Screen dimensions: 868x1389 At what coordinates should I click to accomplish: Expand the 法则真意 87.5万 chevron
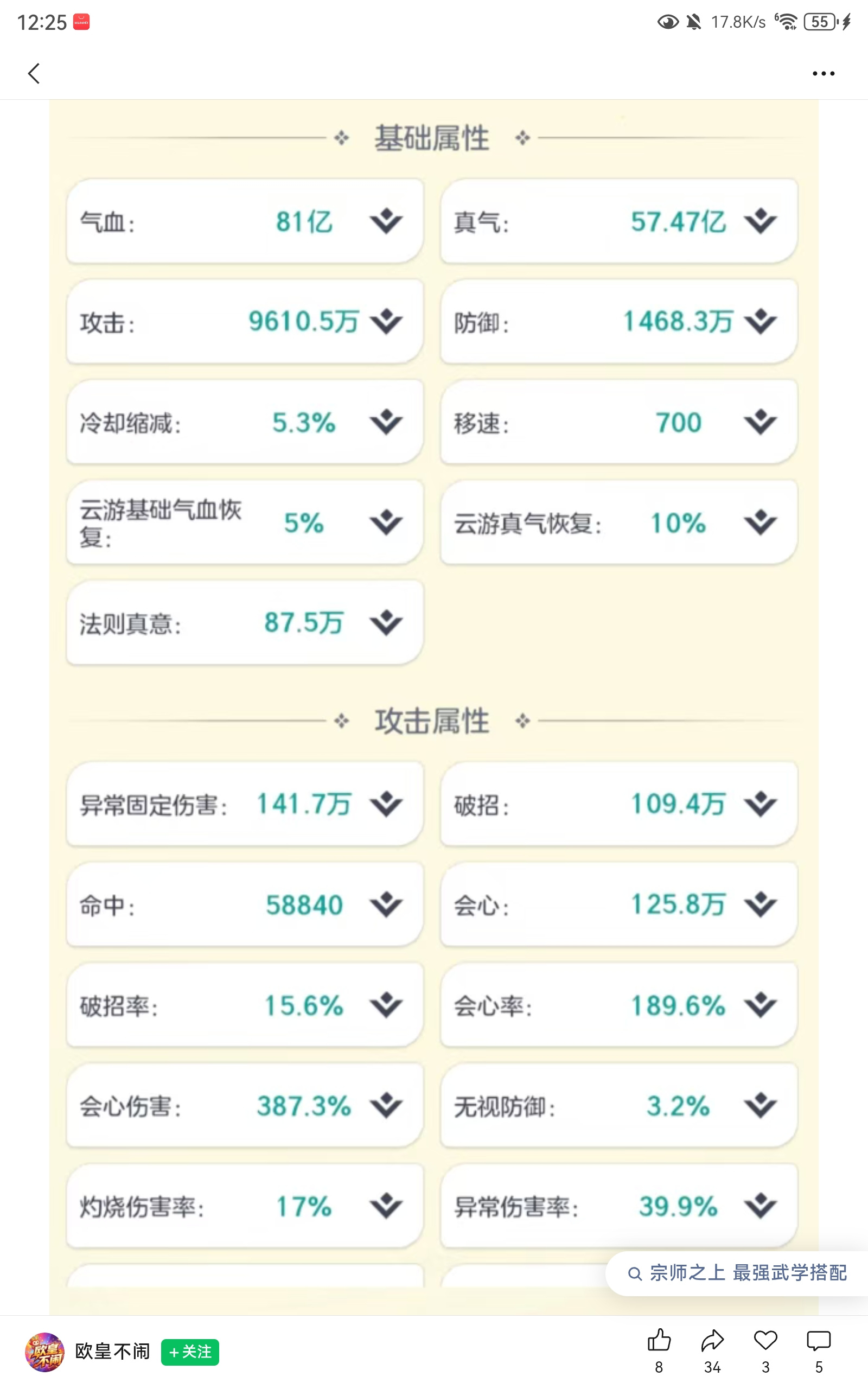coord(386,623)
